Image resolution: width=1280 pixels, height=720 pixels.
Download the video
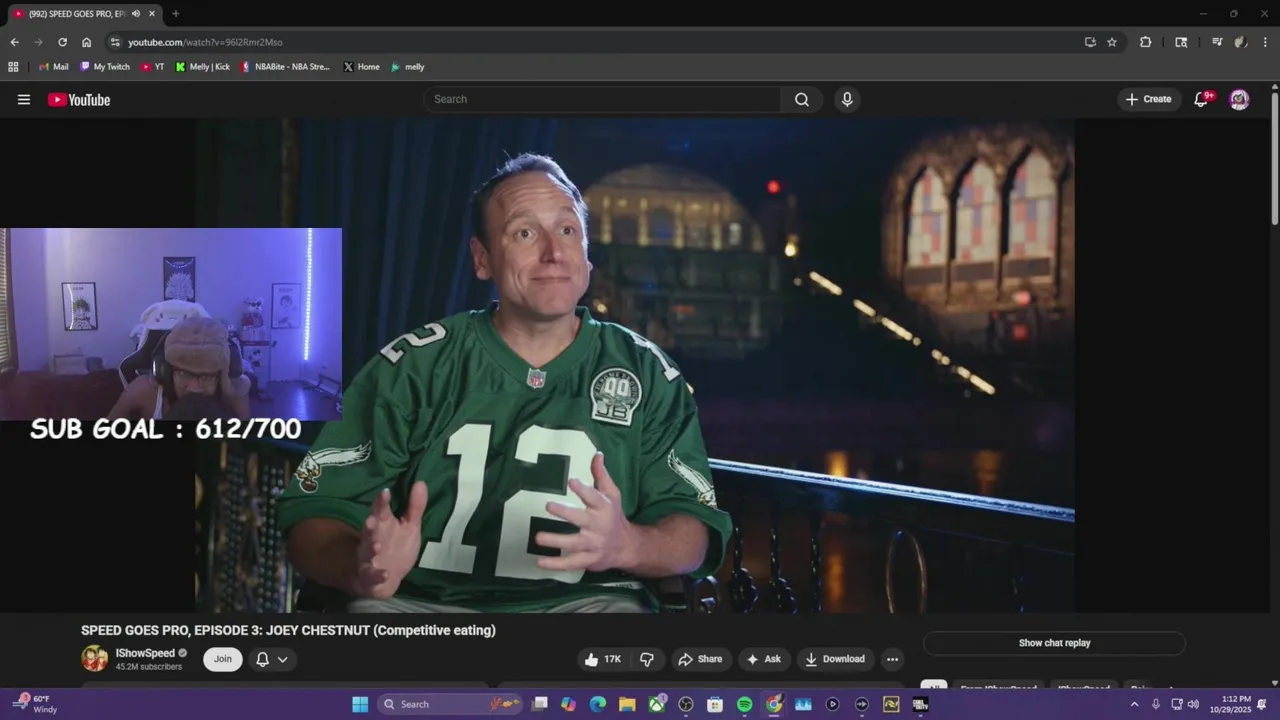(x=835, y=659)
